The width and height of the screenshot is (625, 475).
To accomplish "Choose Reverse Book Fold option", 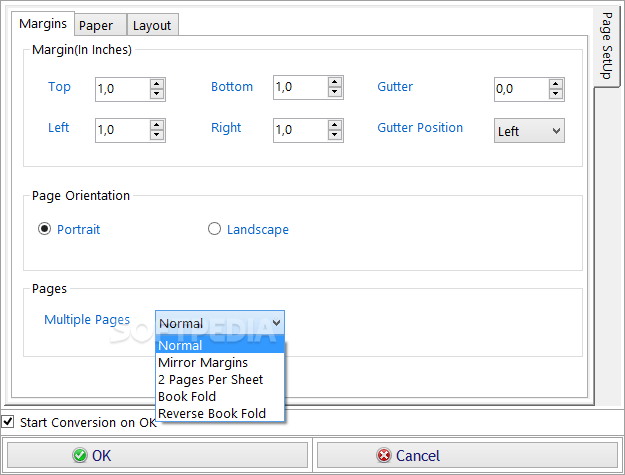I will (220, 413).
